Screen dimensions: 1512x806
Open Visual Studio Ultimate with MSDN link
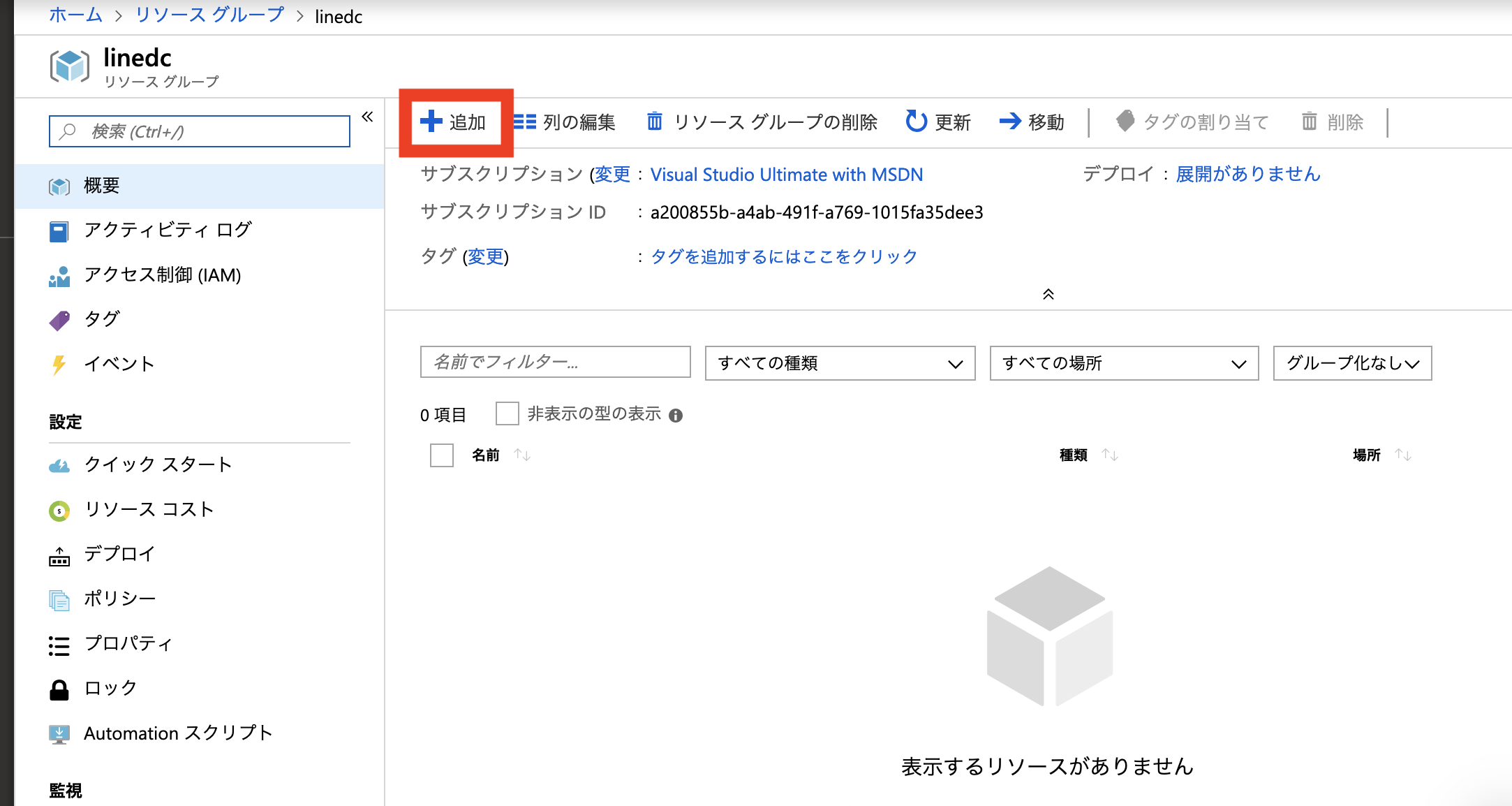[787, 175]
